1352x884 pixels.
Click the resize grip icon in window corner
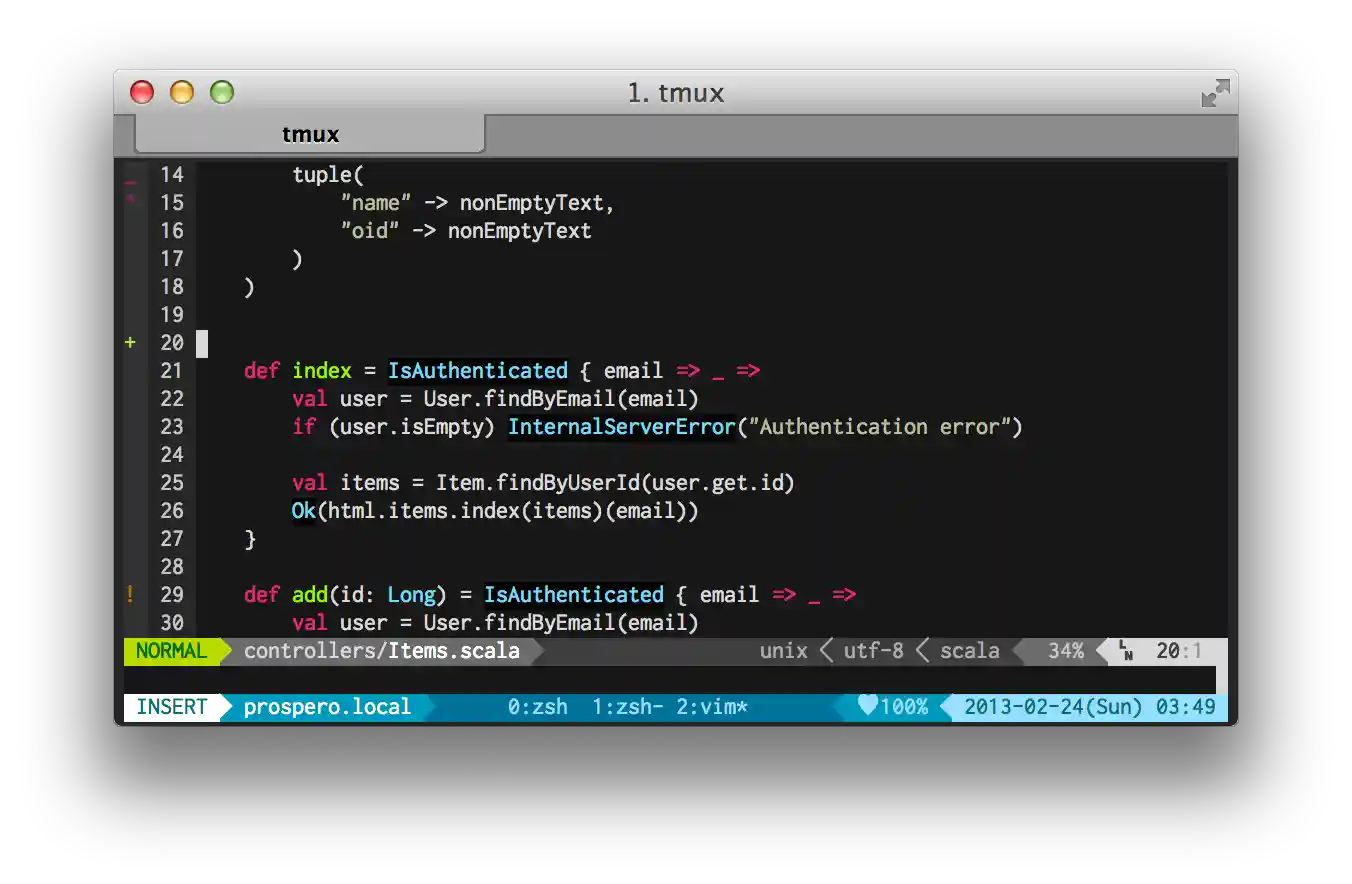tap(1216, 92)
